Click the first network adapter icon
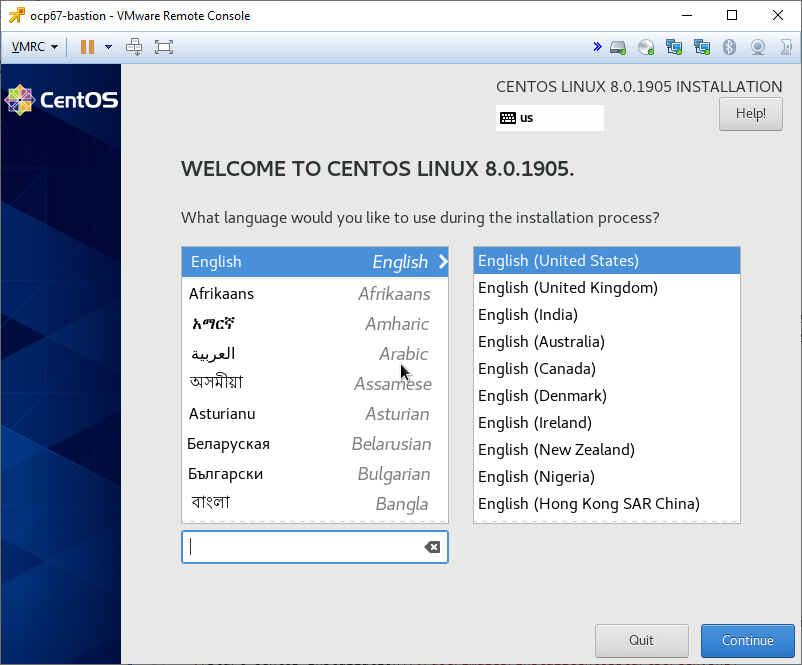The height and width of the screenshot is (665, 802). pyautogui.click(x=674, y=48)
